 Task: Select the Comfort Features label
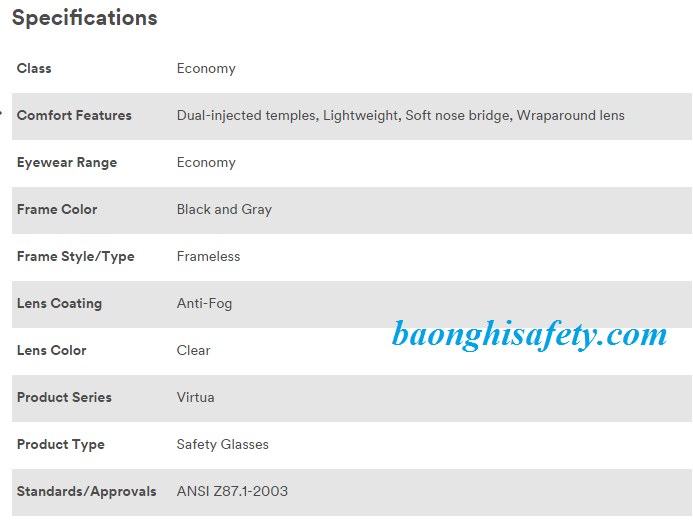(74, 115)
